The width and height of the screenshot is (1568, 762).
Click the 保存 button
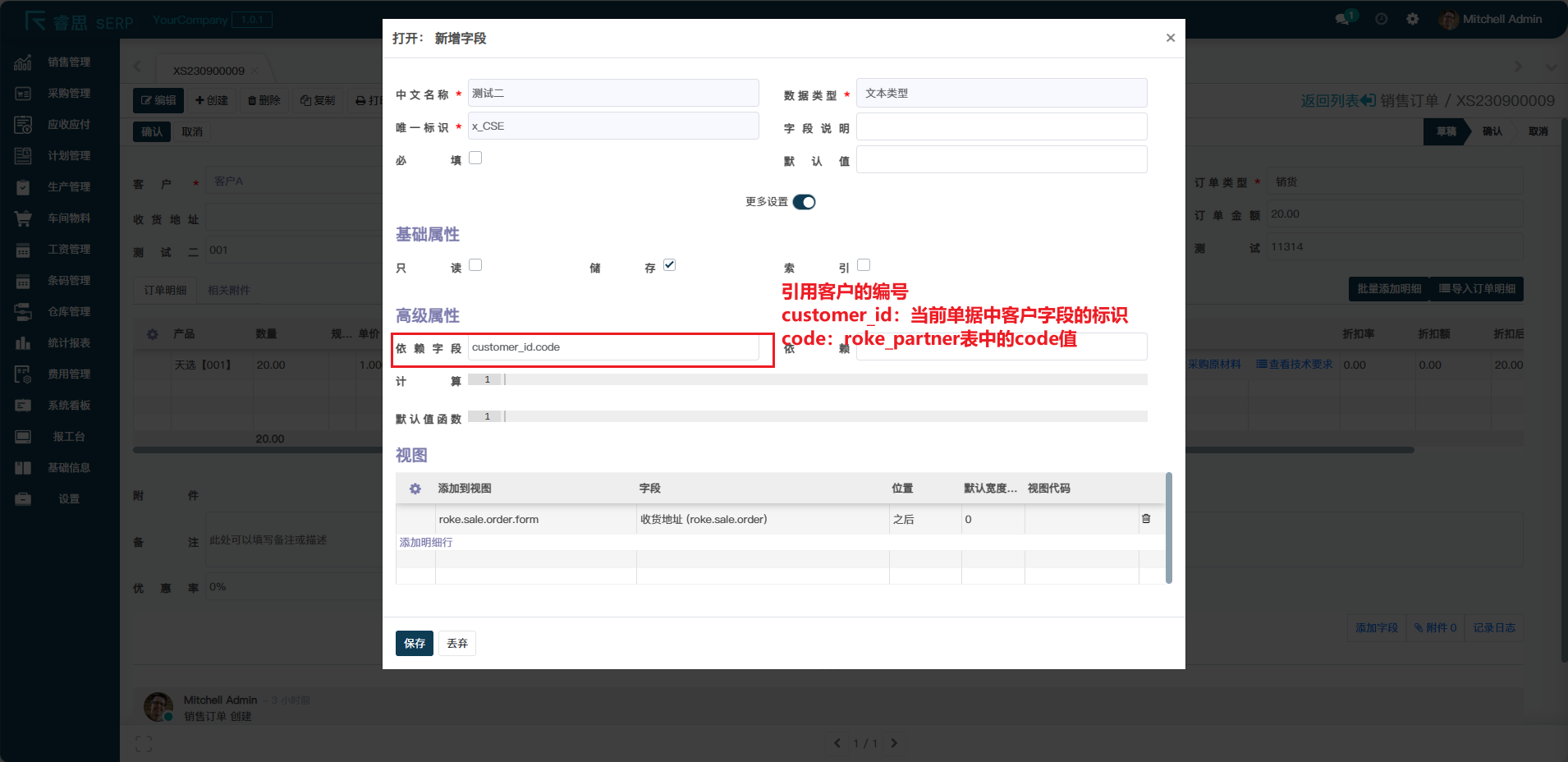414,643
